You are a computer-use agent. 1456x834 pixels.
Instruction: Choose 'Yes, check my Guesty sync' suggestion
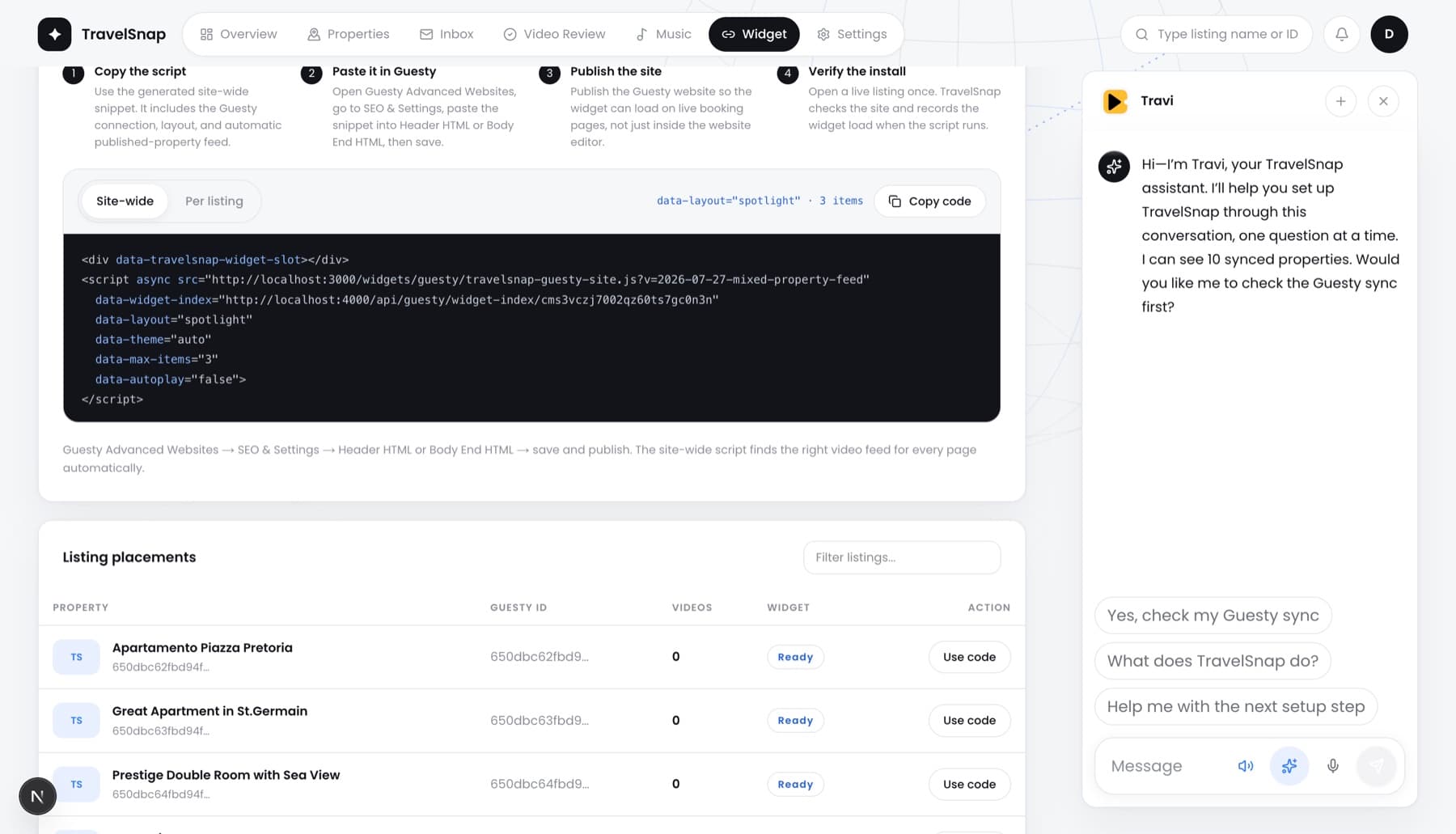point(1213,616)
